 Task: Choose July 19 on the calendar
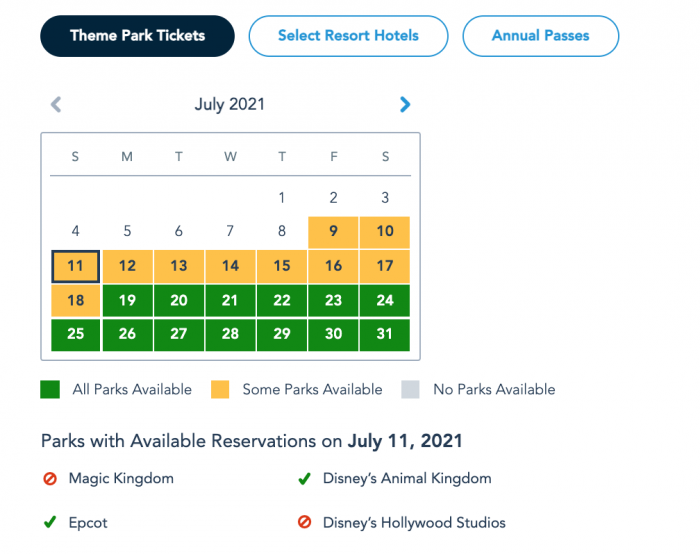[127, 300]
